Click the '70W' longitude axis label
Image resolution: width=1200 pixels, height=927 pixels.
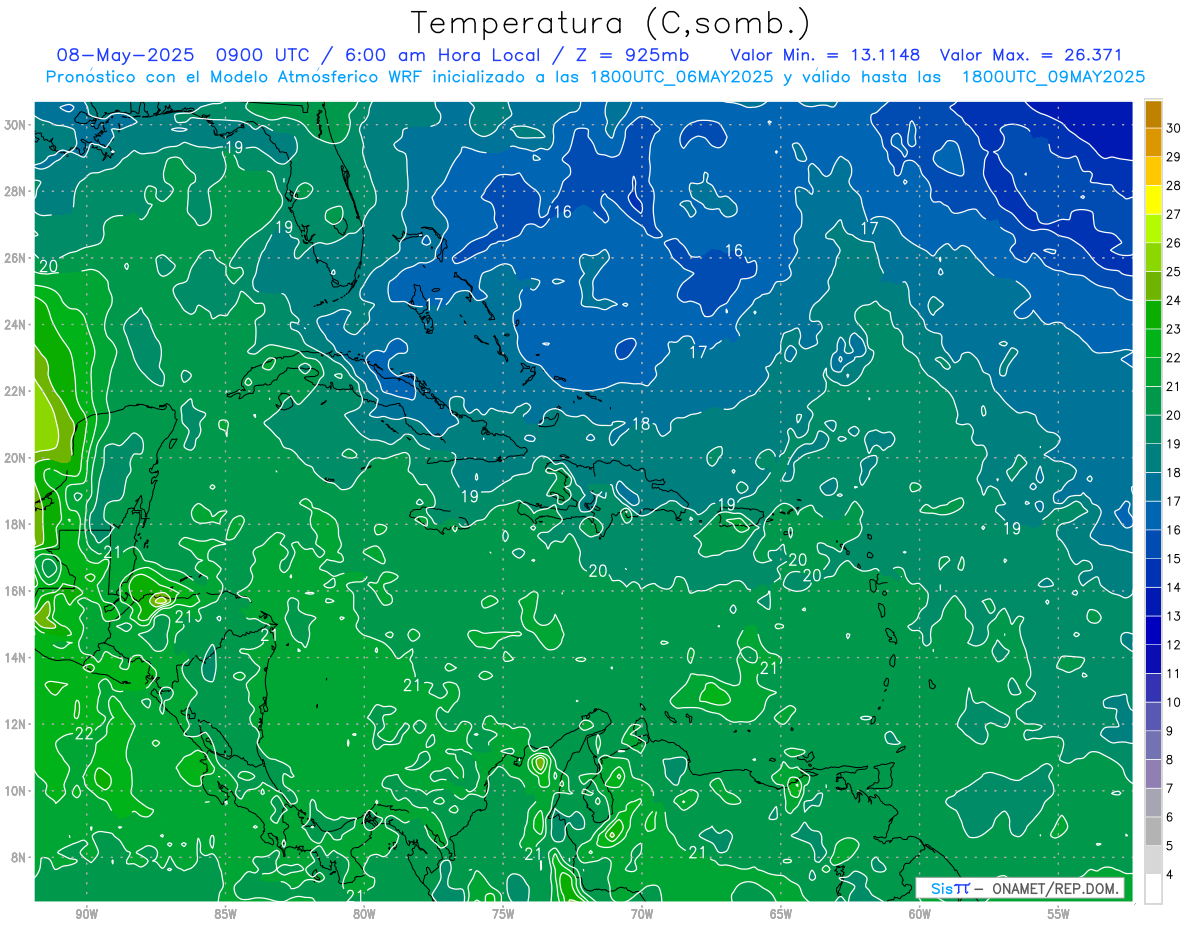point(642,914)
